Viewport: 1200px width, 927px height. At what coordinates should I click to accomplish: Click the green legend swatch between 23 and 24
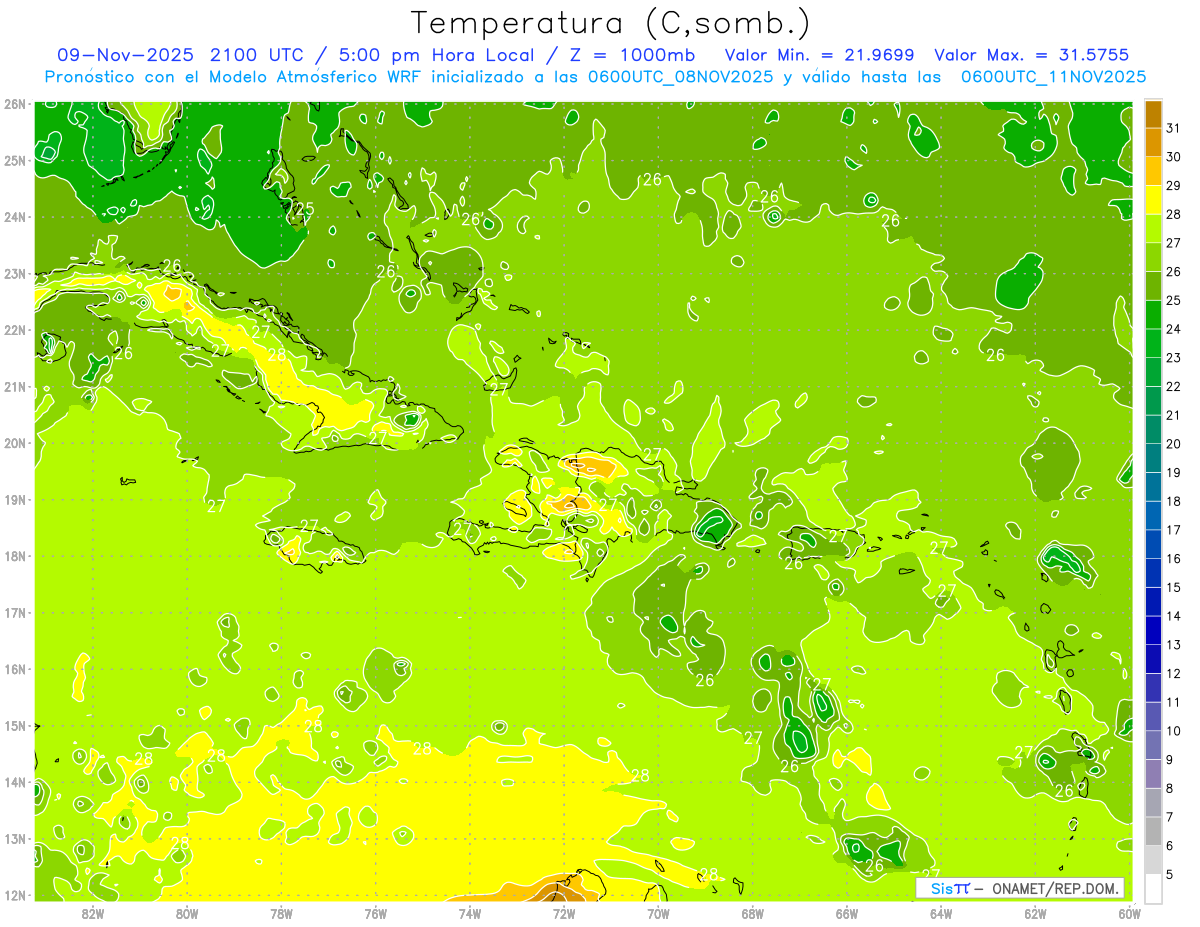point(1153,343)
